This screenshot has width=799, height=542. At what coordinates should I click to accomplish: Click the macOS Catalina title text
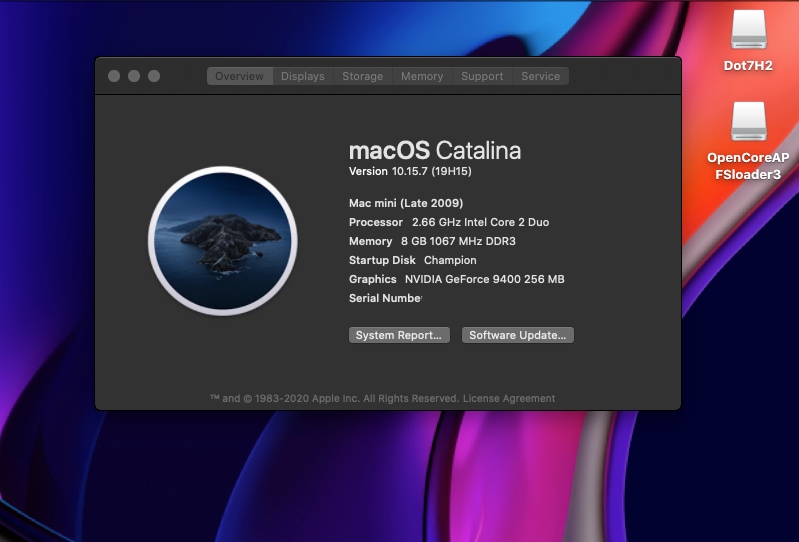point(435,151)
